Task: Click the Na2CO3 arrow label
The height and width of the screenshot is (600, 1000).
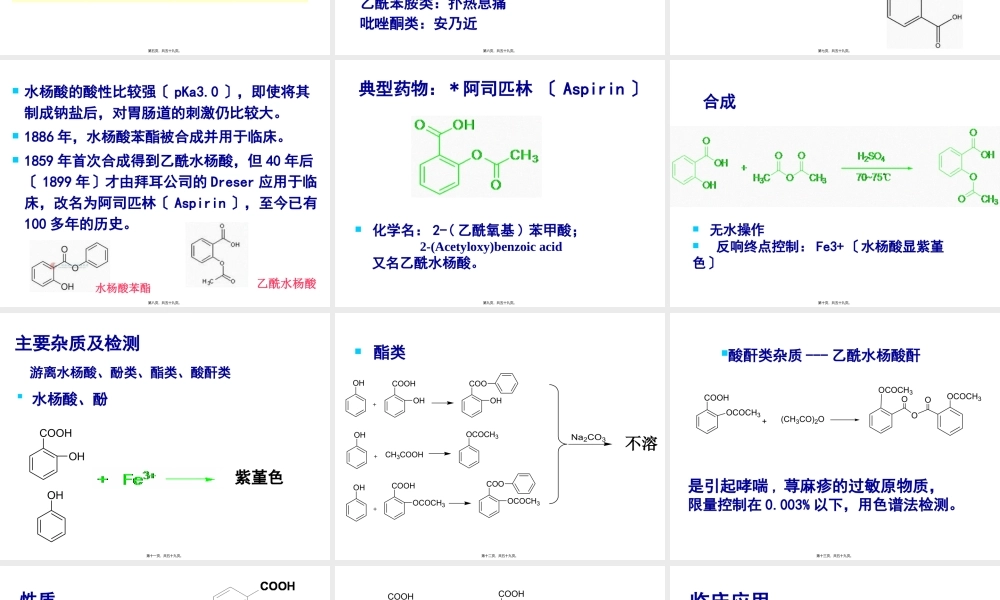Action: (x=587, y=437)
